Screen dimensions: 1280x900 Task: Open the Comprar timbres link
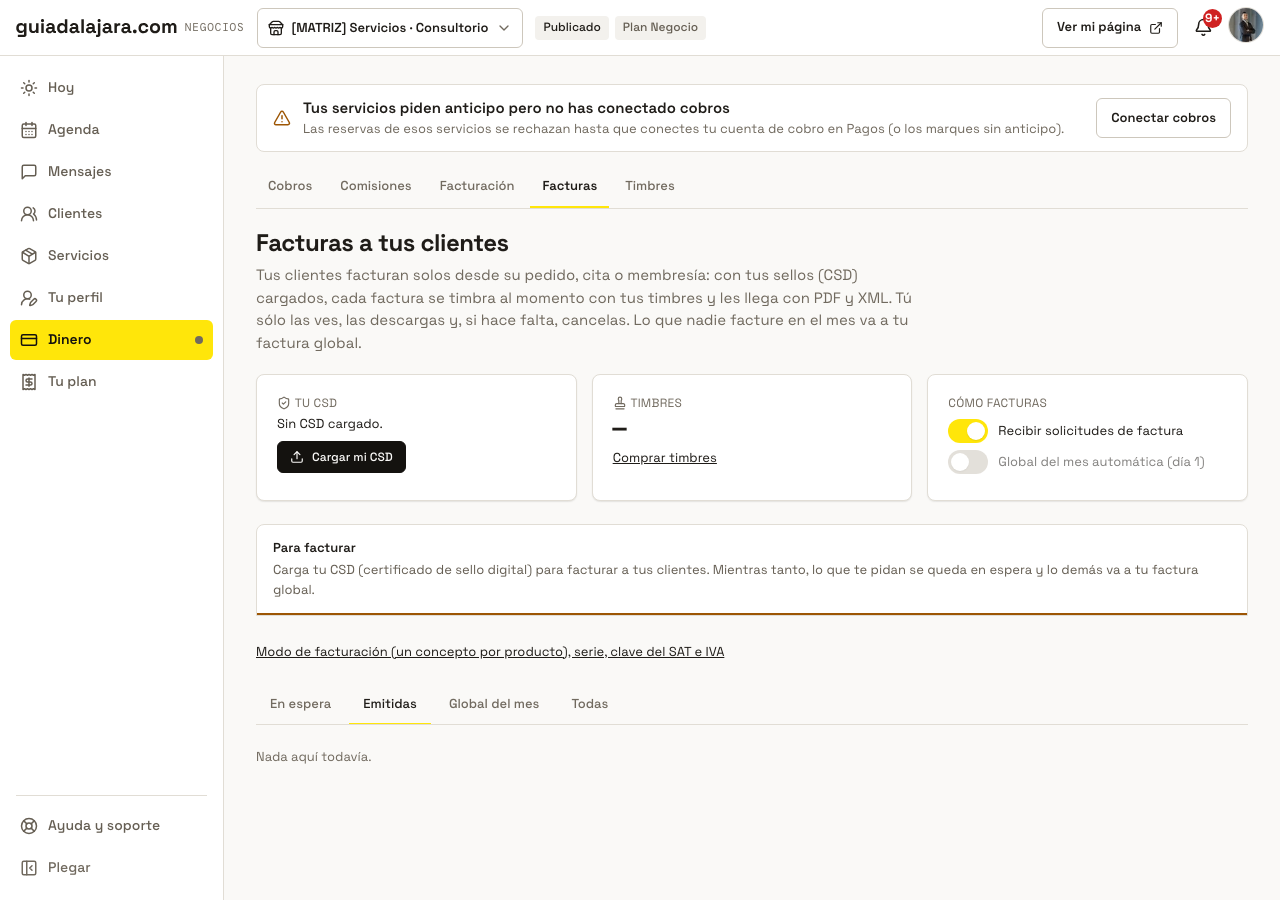click(665, 458)
